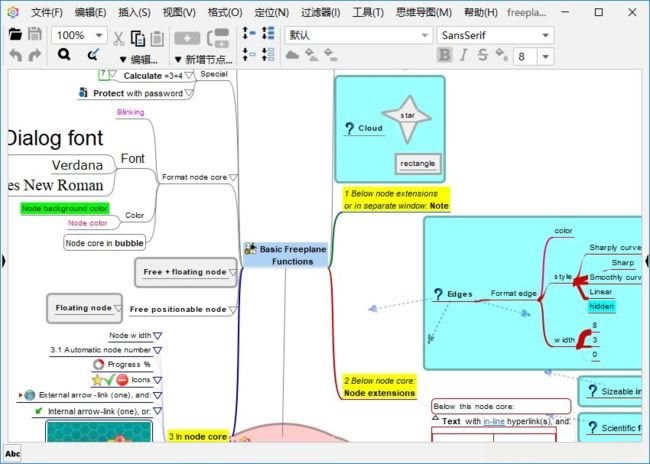Open the 编辑(E) menu

pyautogui.click(x=90, y=12)
